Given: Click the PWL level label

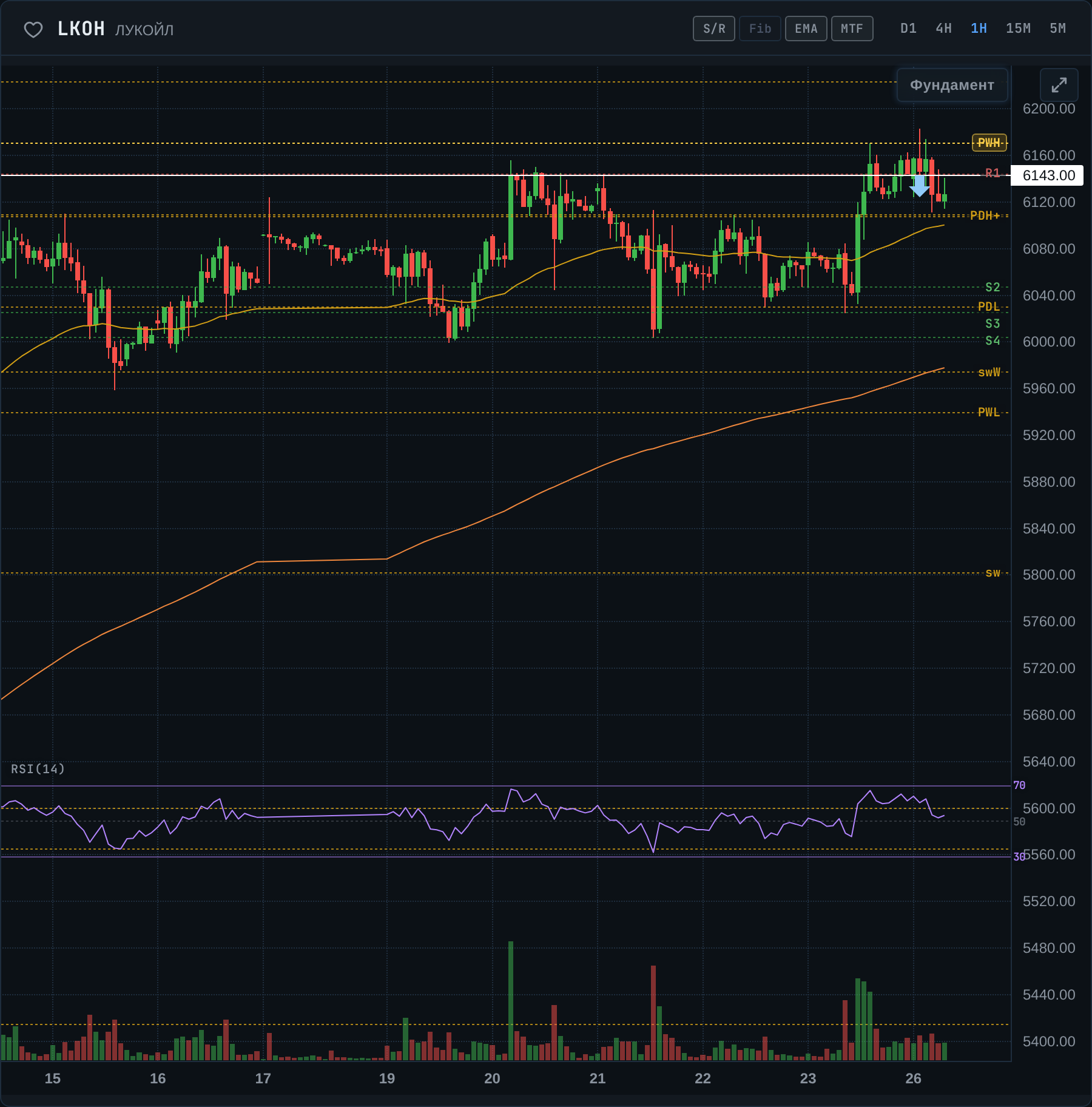Looking at the screenshot, I should [989, 412].
